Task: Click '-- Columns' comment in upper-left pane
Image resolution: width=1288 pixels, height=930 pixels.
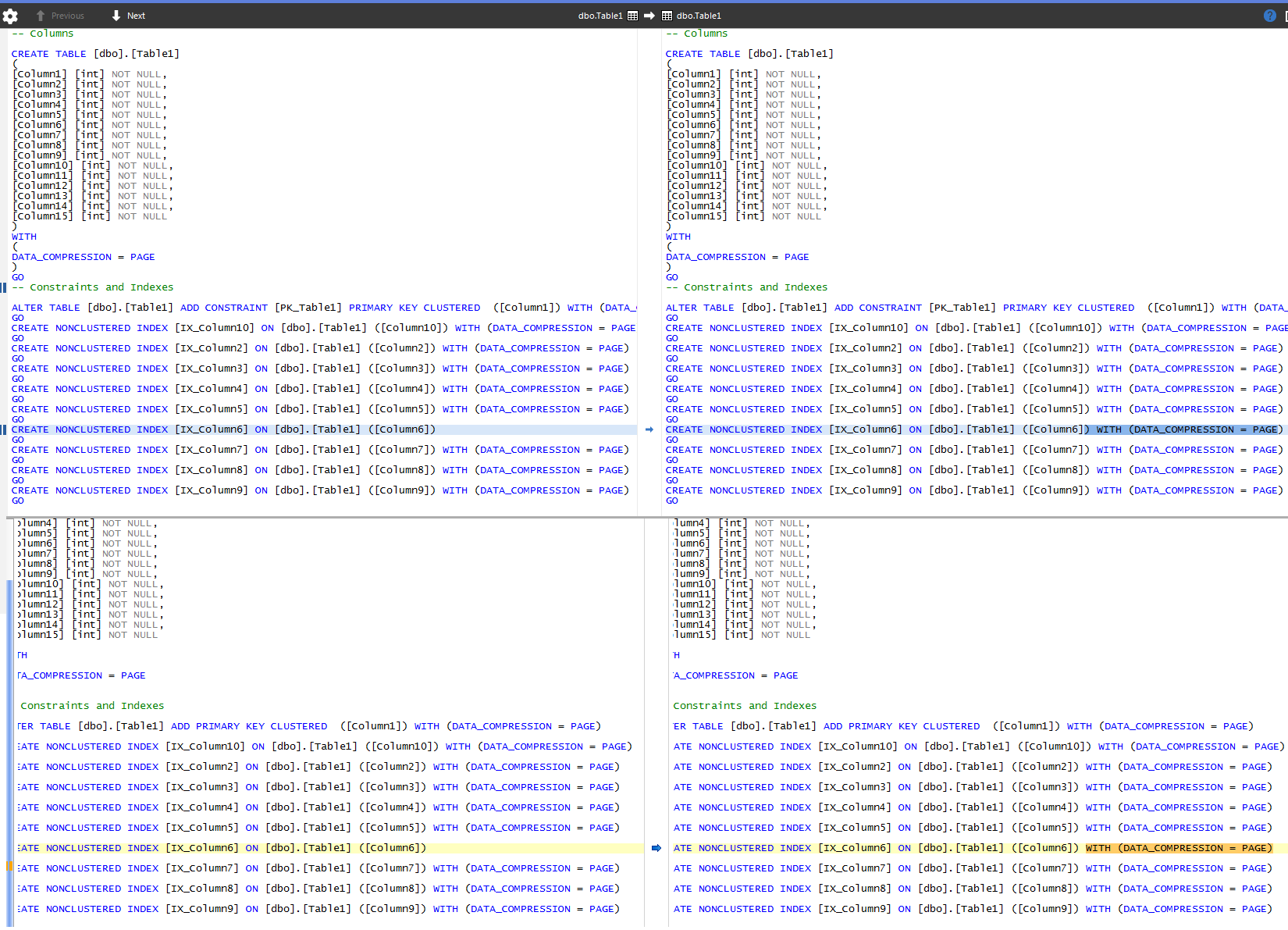Action: (x=42, y=34)
